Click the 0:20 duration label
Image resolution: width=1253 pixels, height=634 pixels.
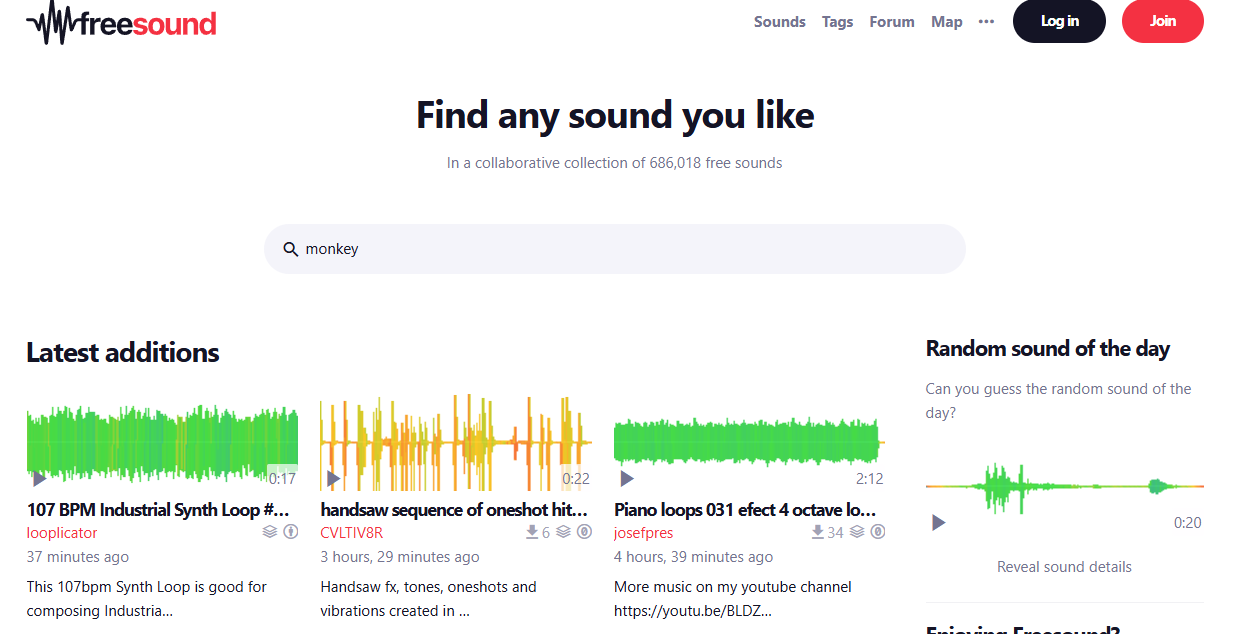coord(1188,523)
